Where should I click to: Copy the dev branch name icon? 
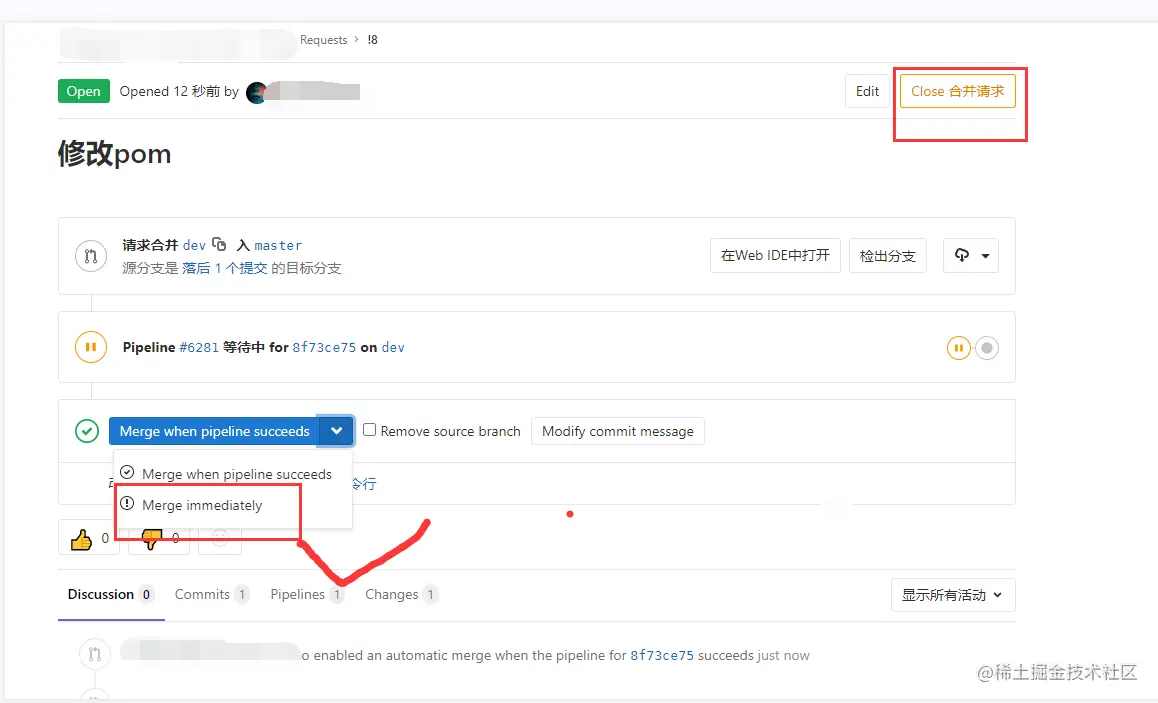tap(219, 244)
